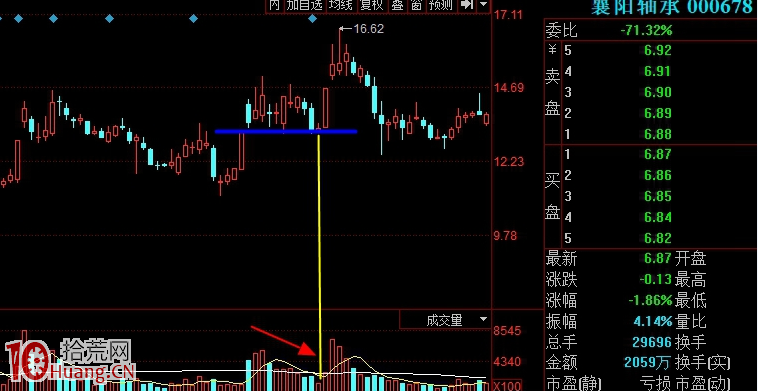Click the 市盈(静) value 亏损
The width and height of the screenshot is (758, 391).
tap(656, 383)
